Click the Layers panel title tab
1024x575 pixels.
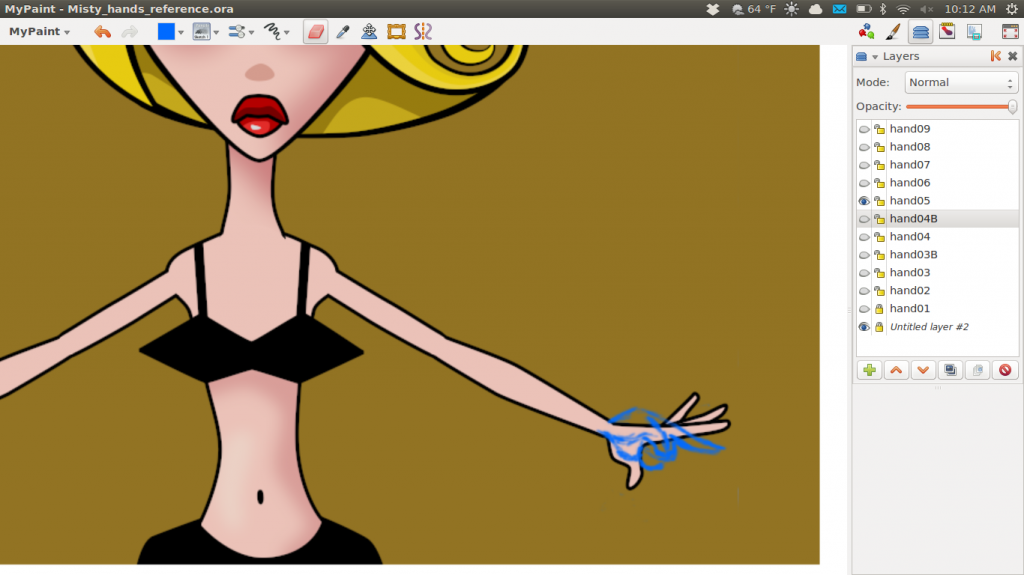click(x=901, y=56)
